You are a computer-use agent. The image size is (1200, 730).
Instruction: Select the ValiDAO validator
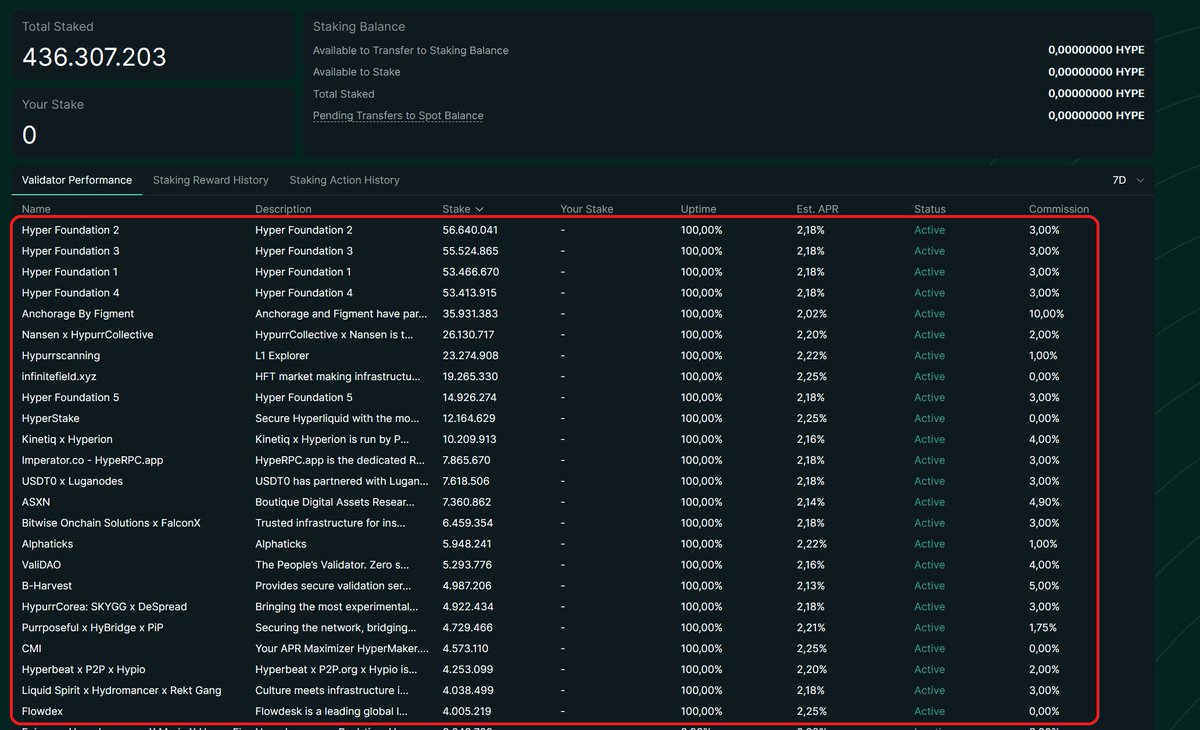click(42, 566)
